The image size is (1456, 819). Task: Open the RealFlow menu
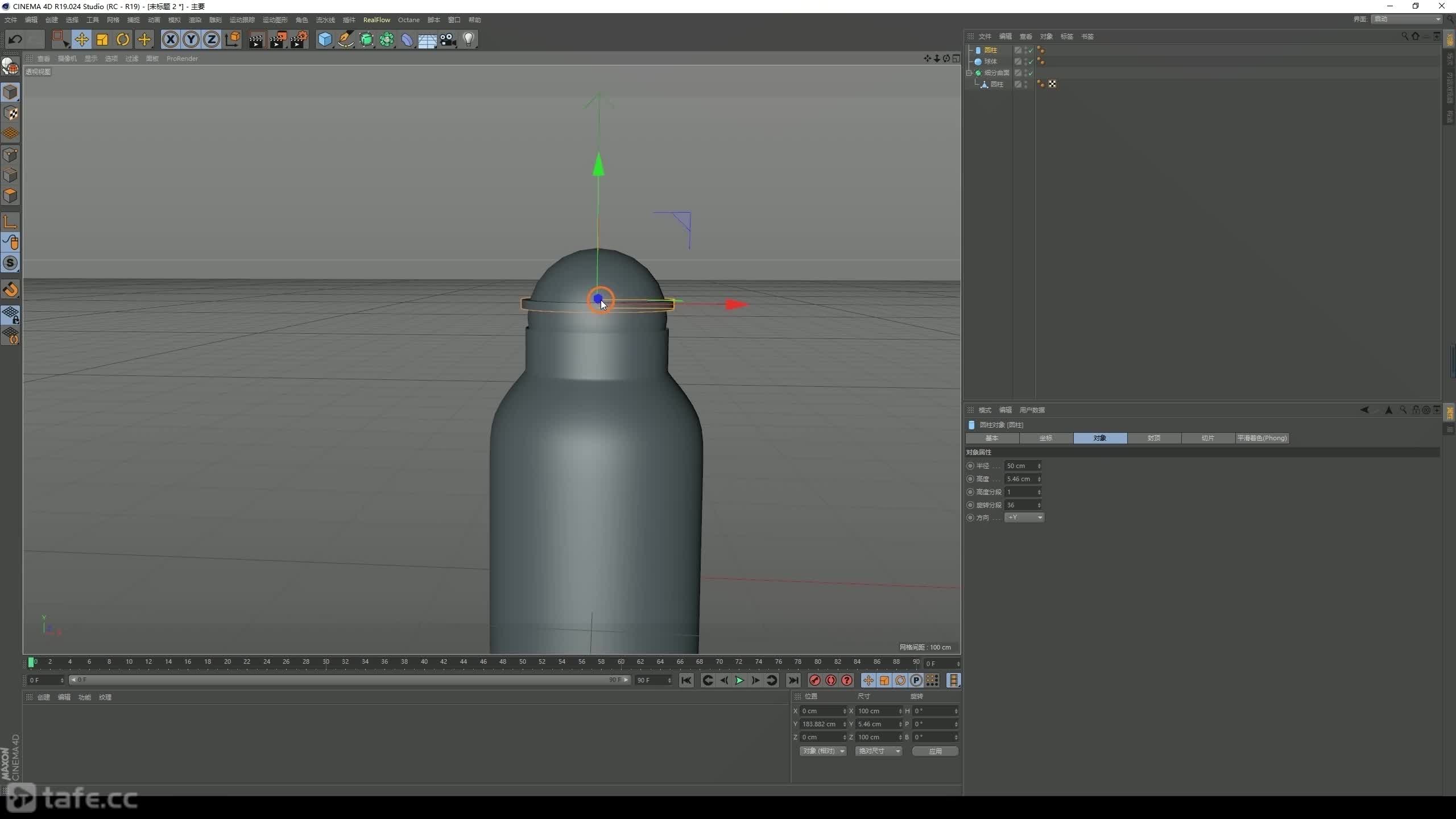click(377, 20)
